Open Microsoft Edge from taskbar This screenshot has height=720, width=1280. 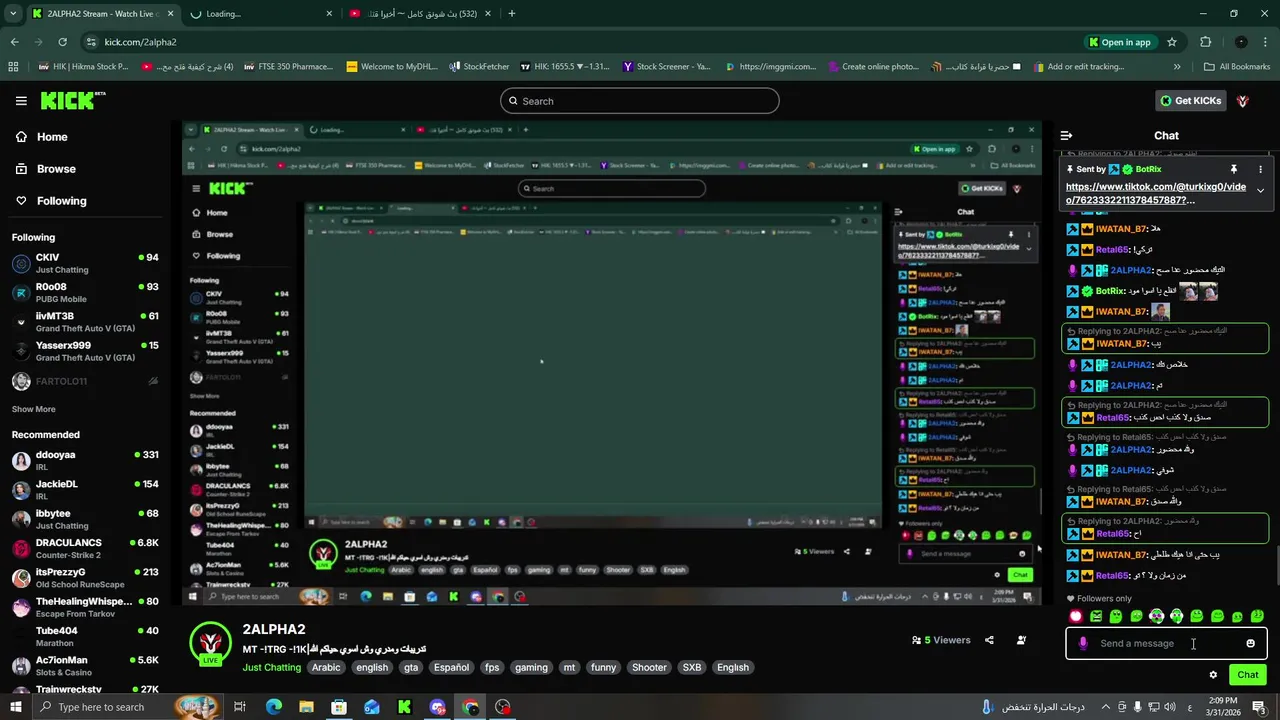tap(274, 707)
